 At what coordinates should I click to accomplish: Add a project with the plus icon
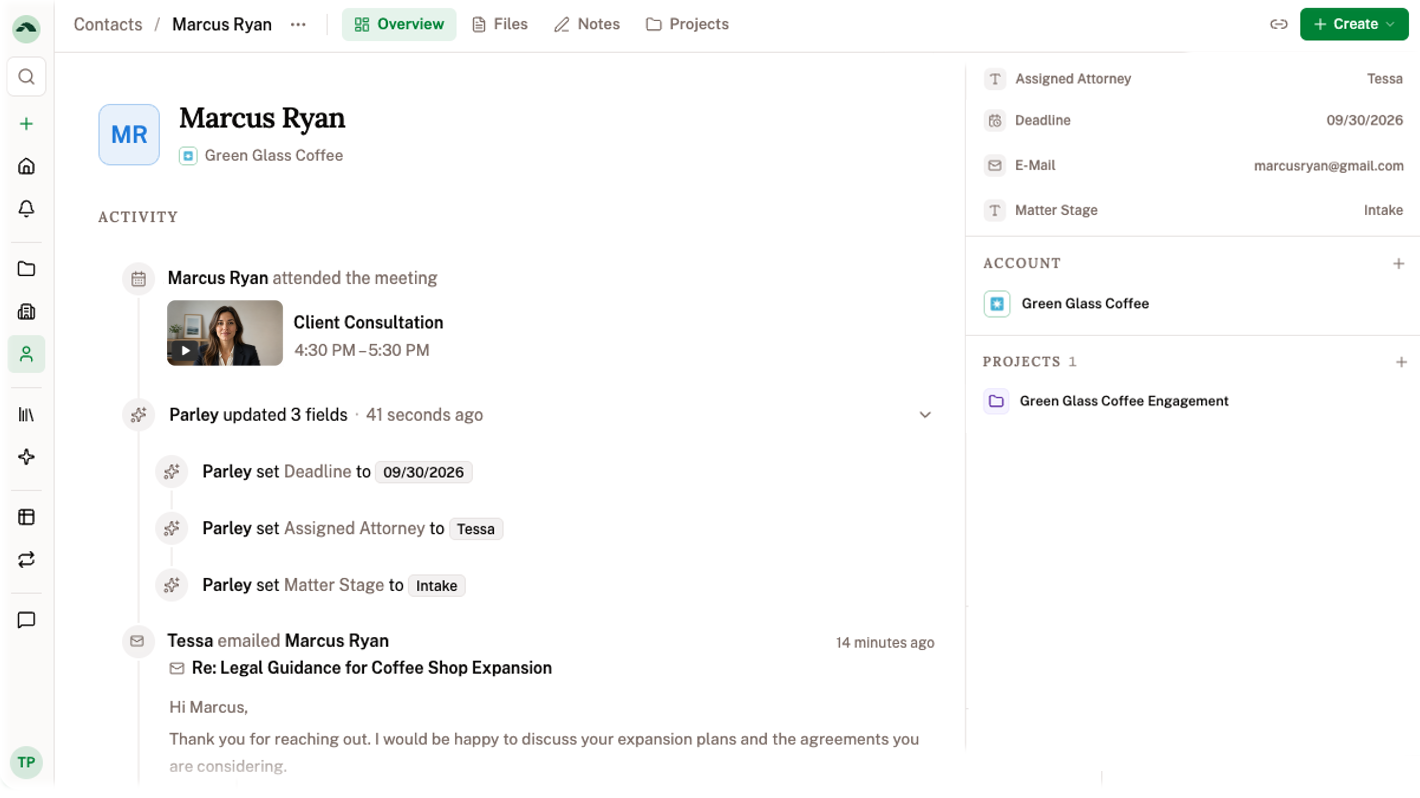(1400, 362)
